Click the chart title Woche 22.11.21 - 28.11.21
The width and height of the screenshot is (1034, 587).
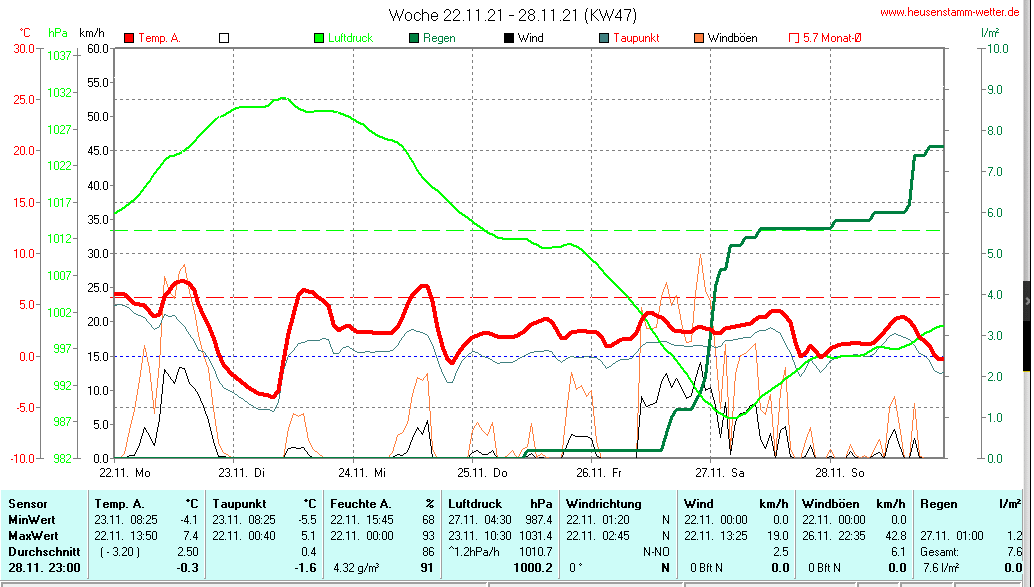point(484,15)
